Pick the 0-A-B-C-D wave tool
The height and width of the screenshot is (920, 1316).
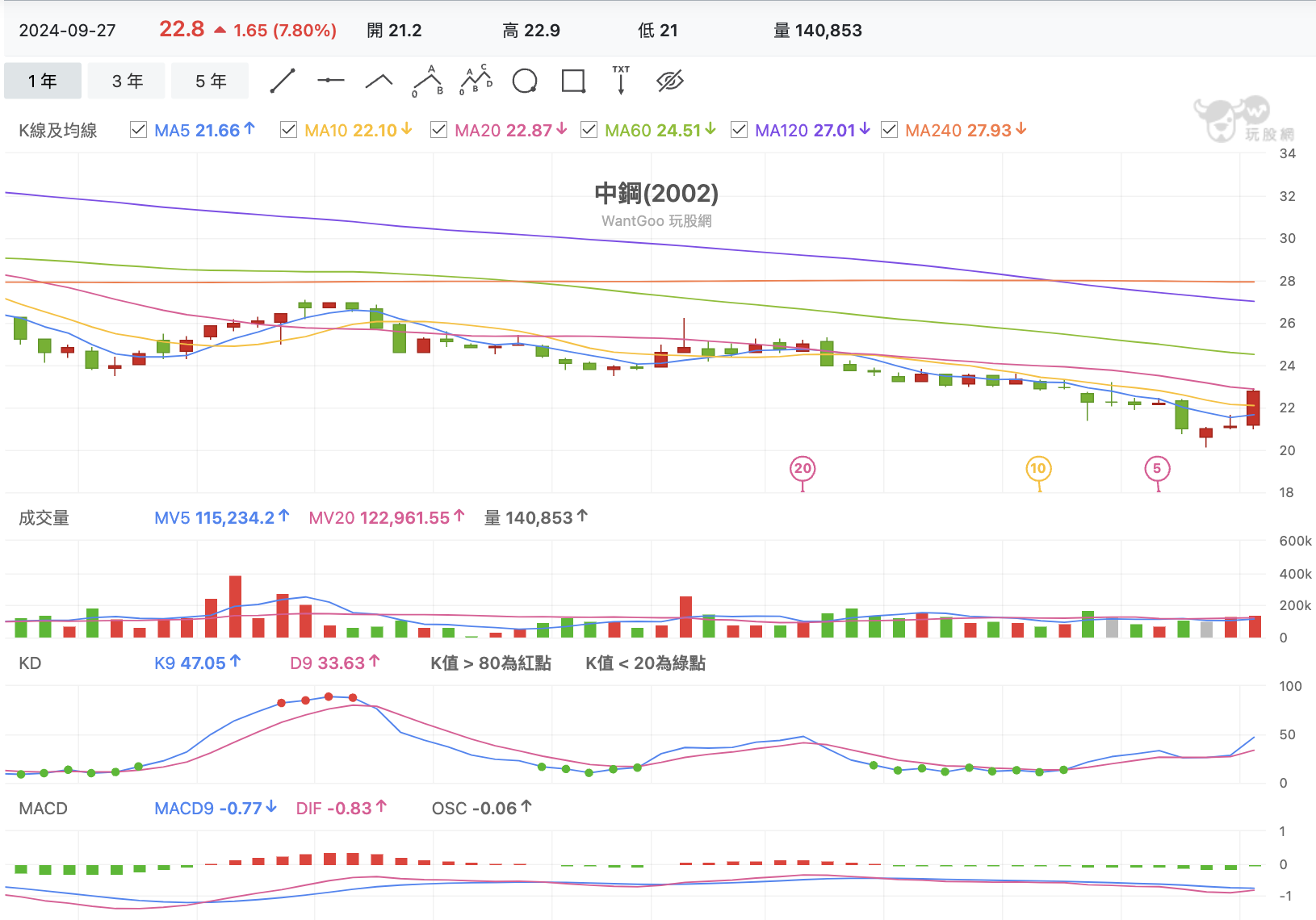tap(476, 80)
